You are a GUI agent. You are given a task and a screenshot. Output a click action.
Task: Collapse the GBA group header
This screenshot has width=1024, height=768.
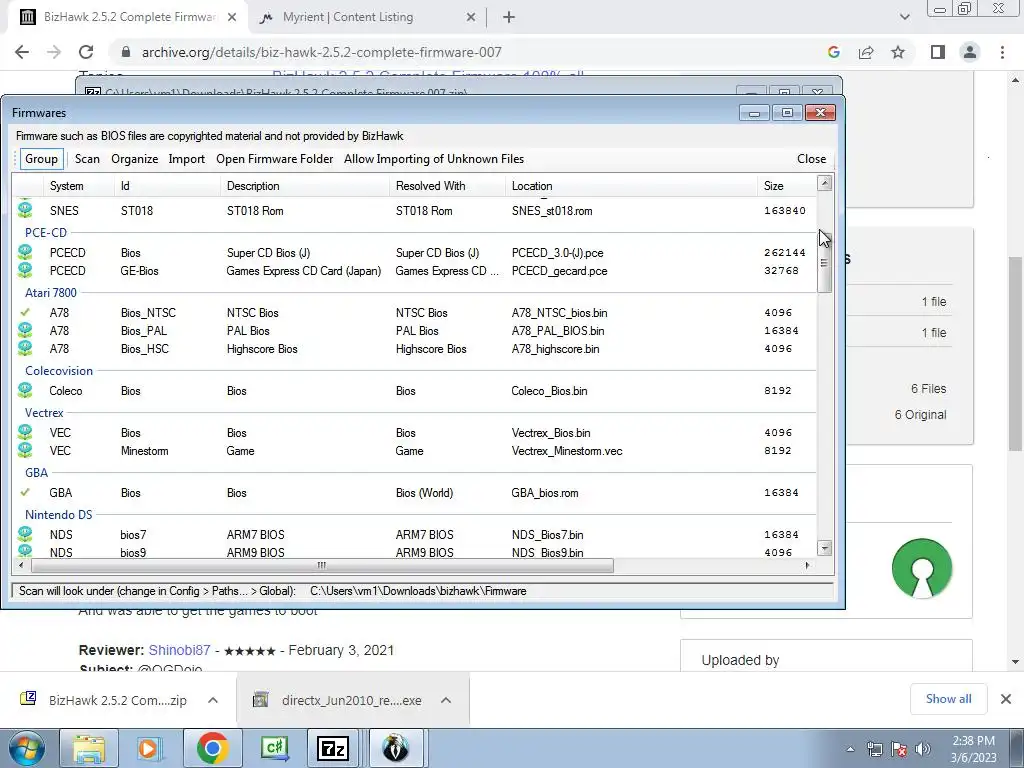coord(37,473)
